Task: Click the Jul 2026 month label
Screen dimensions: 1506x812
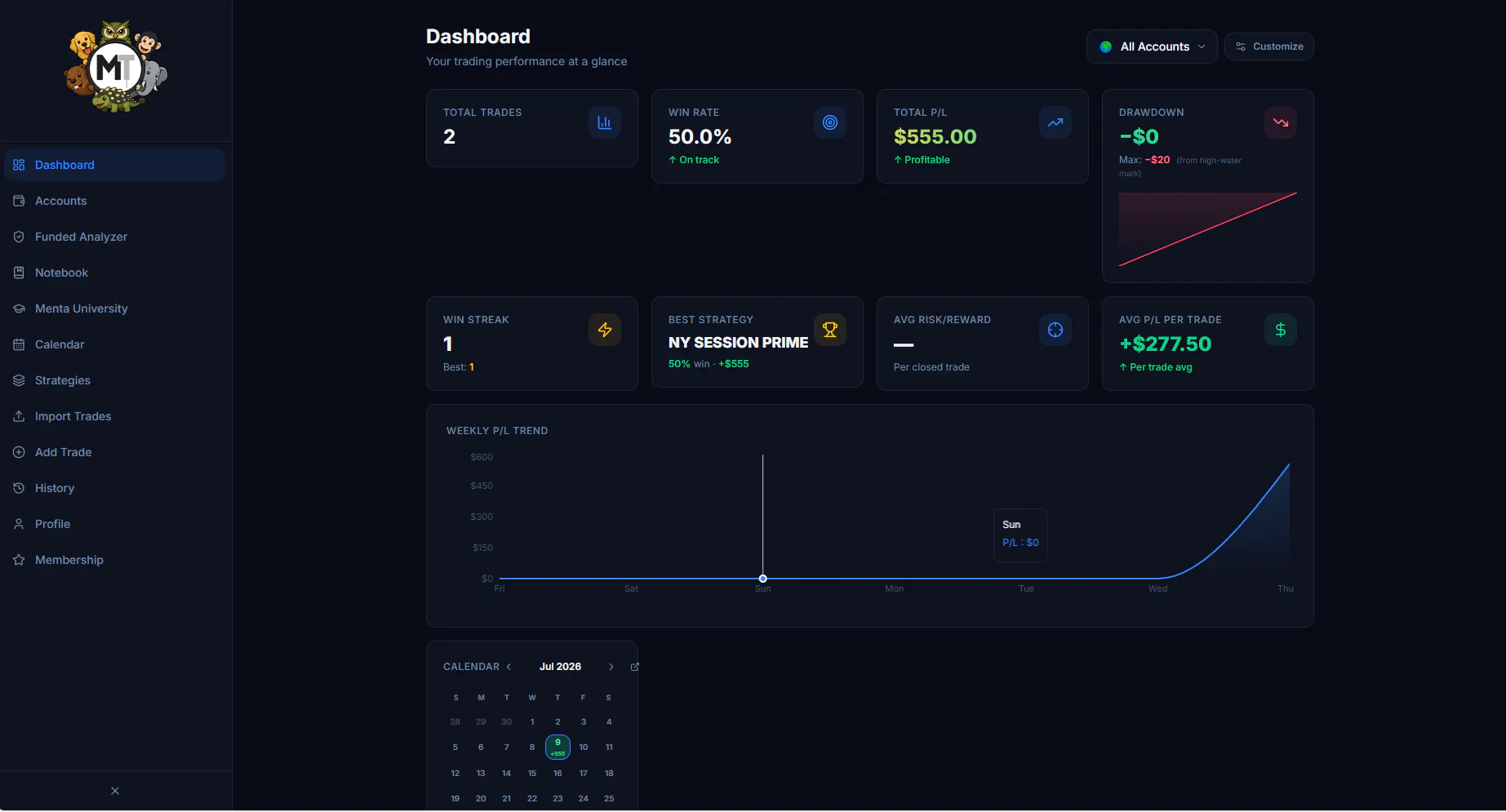Action: pyautogui.click(x=560, y=667)
